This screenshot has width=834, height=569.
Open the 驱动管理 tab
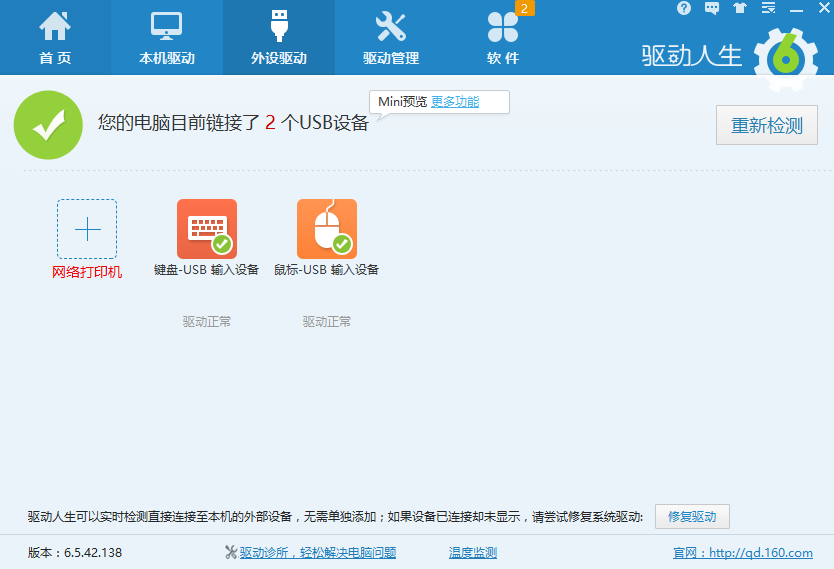391,38
